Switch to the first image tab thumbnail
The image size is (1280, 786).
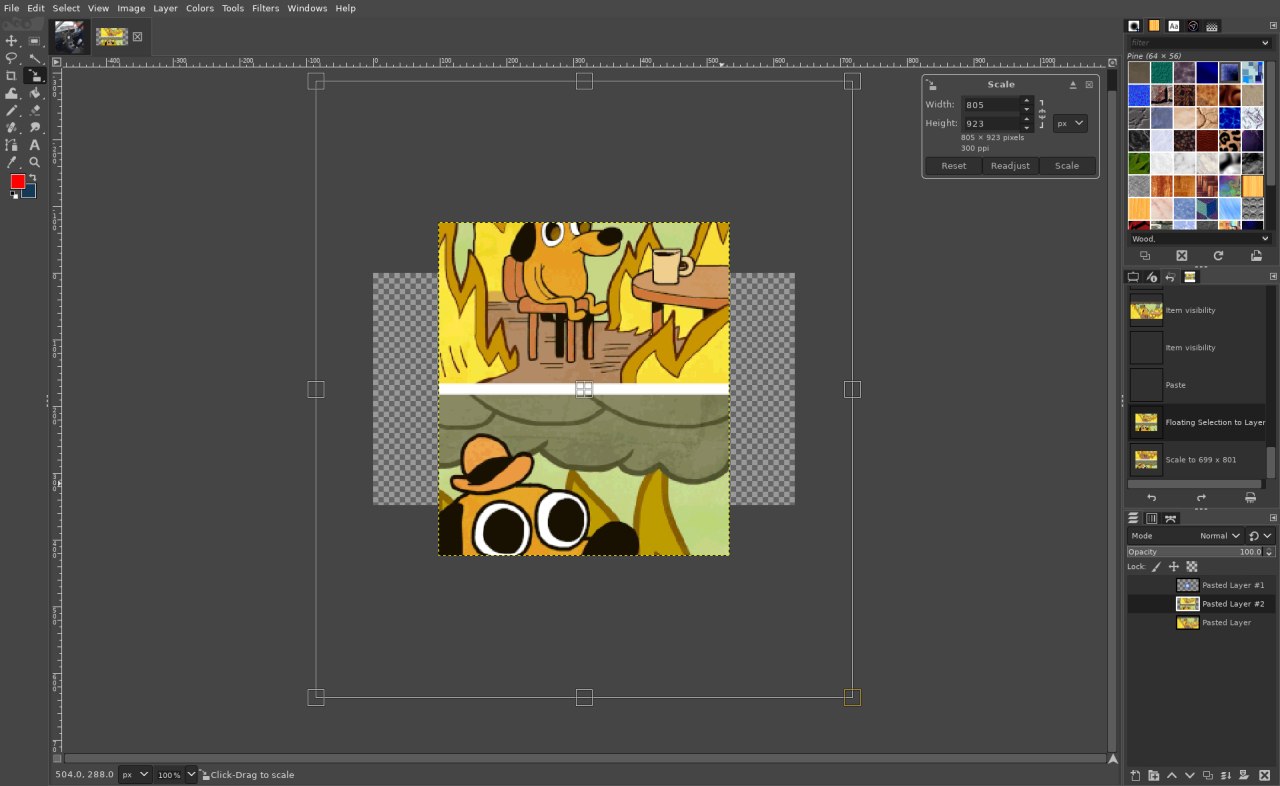[x=69, y=37]
